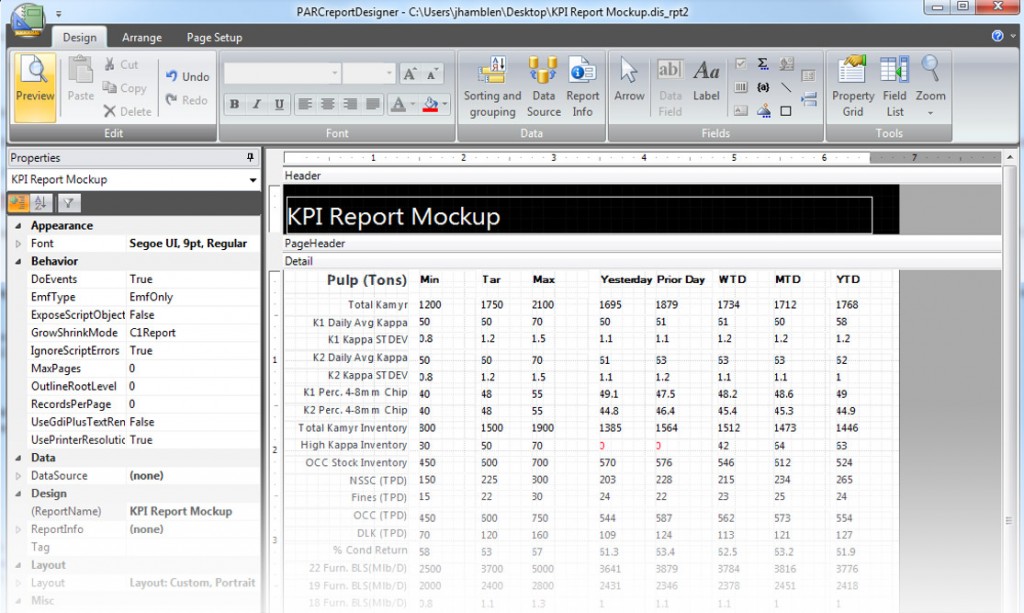Open the application menu orb button
The image size is (1024, 613).
[x=26, y=21]
